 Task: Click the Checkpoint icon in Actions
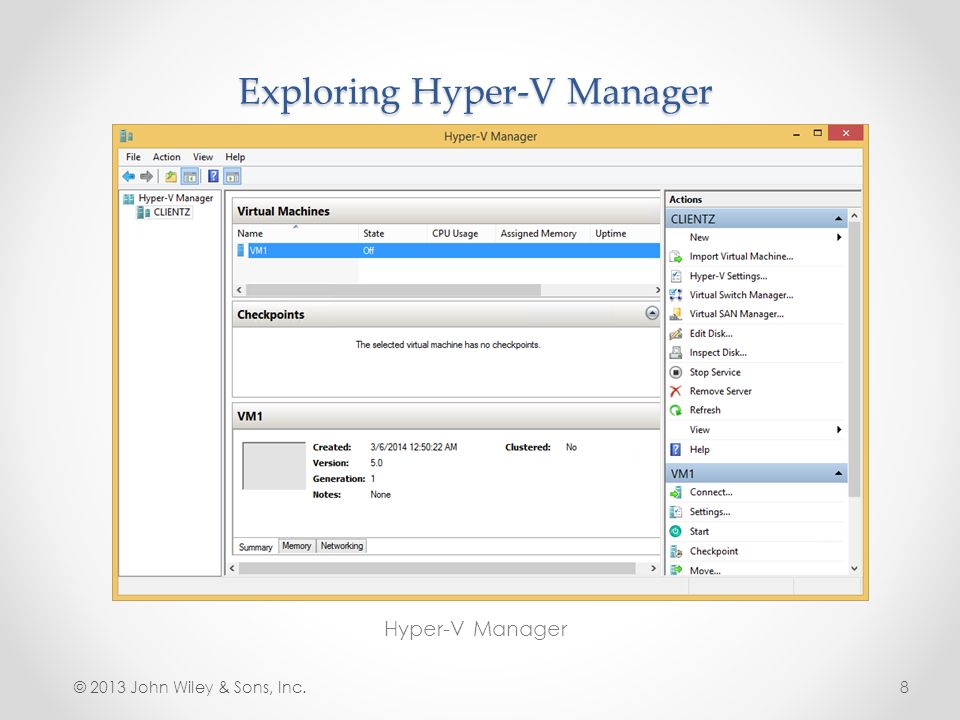[676, 551]
